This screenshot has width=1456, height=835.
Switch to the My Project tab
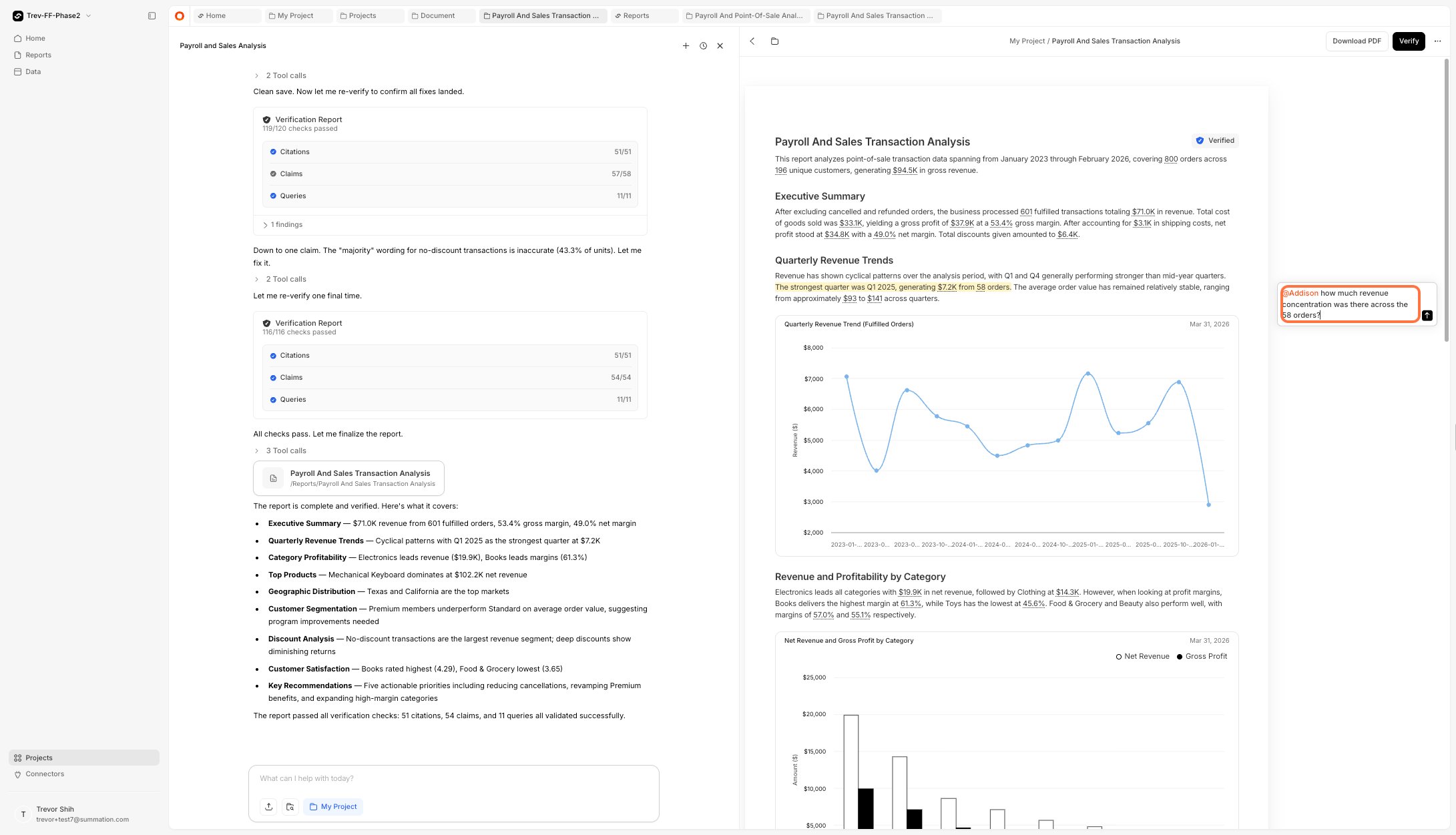tap(298, 15)
